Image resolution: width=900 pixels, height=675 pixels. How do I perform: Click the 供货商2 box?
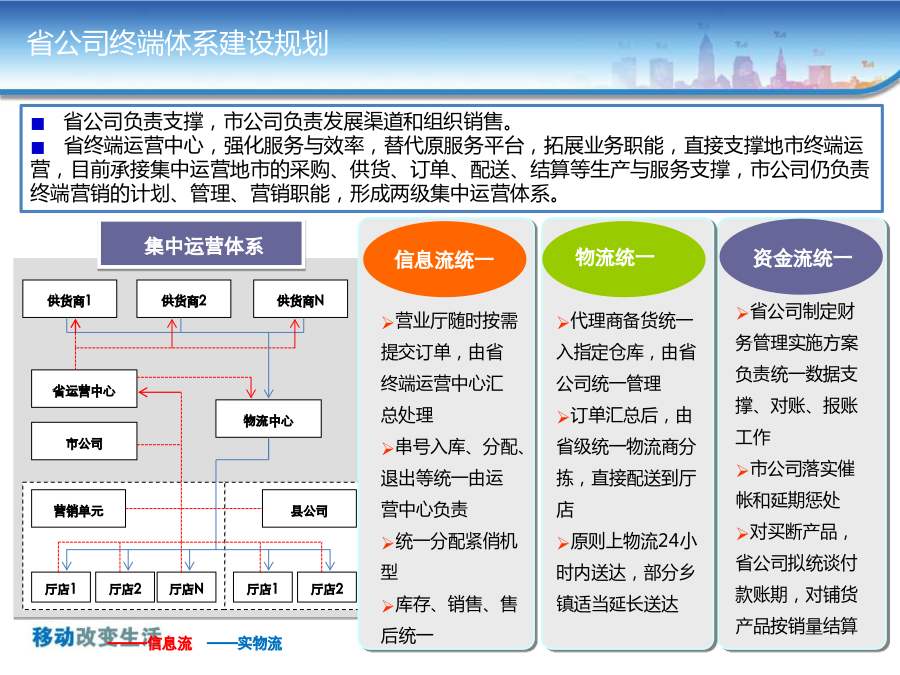184,299
